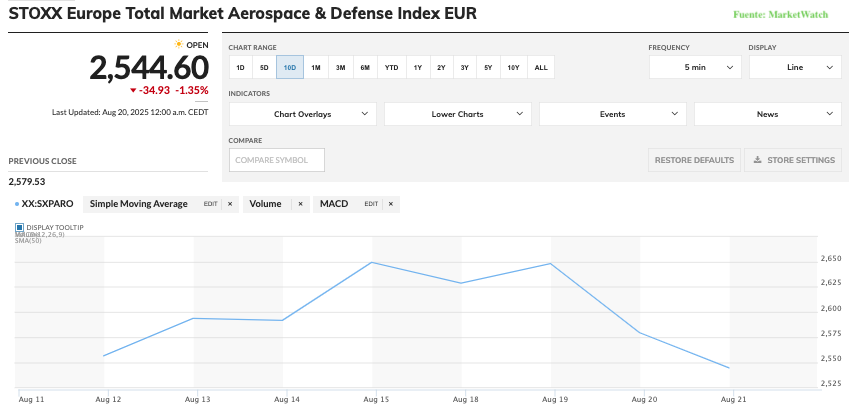860x410 pixels.
Task: Toggle the Display Tooltip checkbox
Action: click(x=19, y=228)
